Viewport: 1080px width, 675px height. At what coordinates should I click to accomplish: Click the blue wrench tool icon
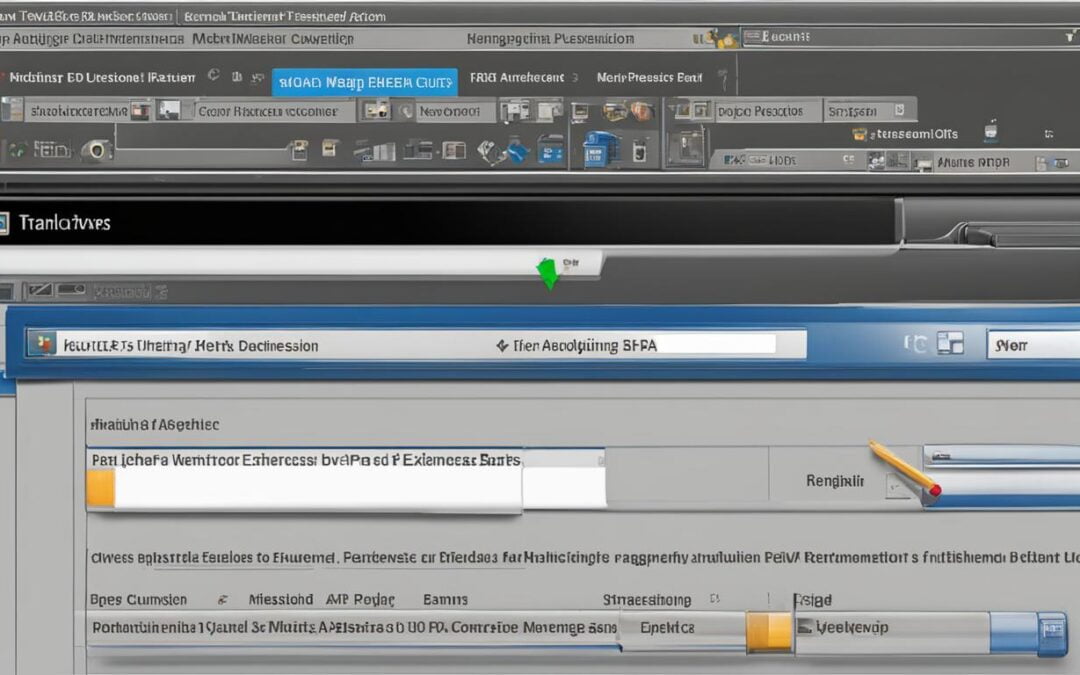point(516,152)
